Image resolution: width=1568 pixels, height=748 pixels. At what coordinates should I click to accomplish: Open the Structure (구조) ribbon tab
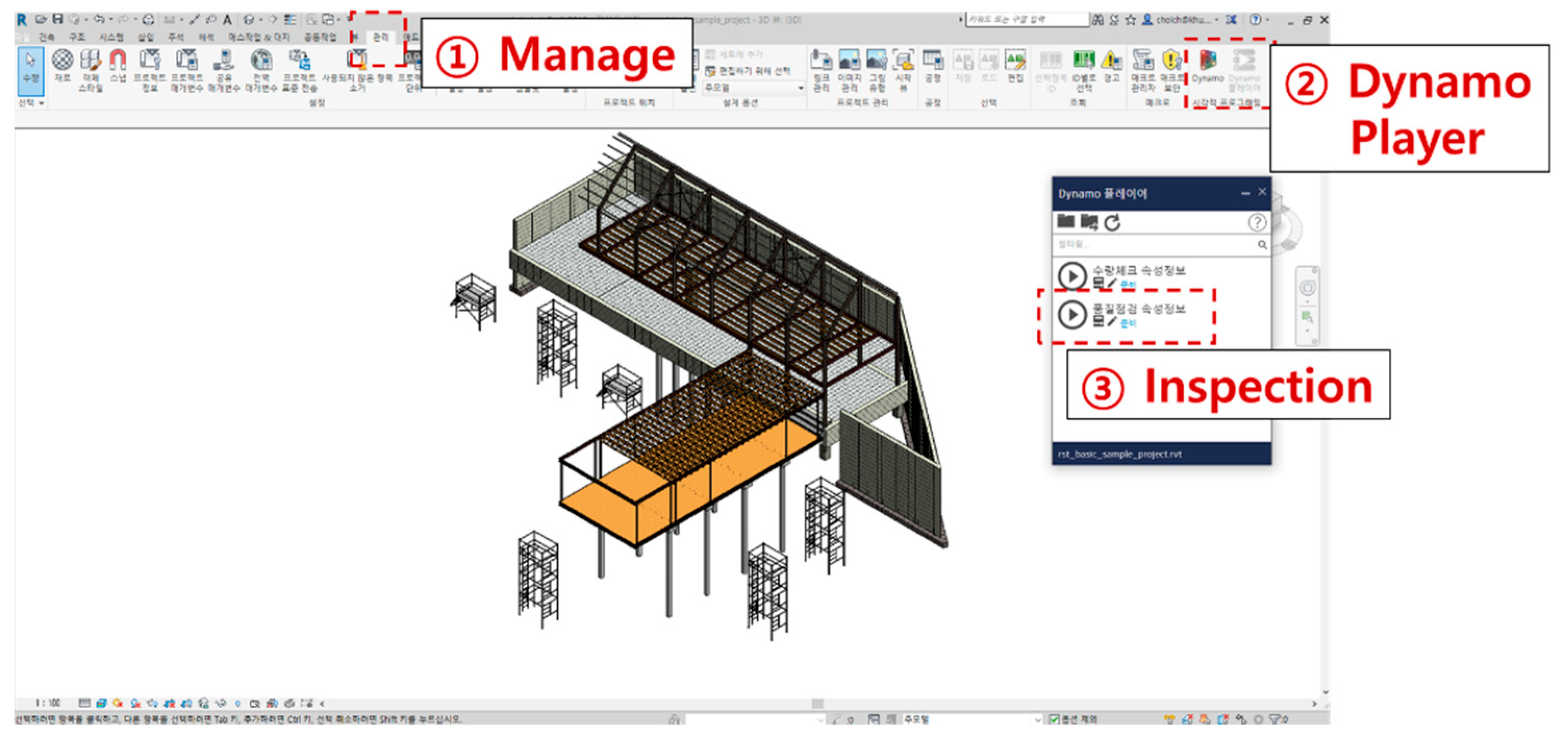pos(77,38)
